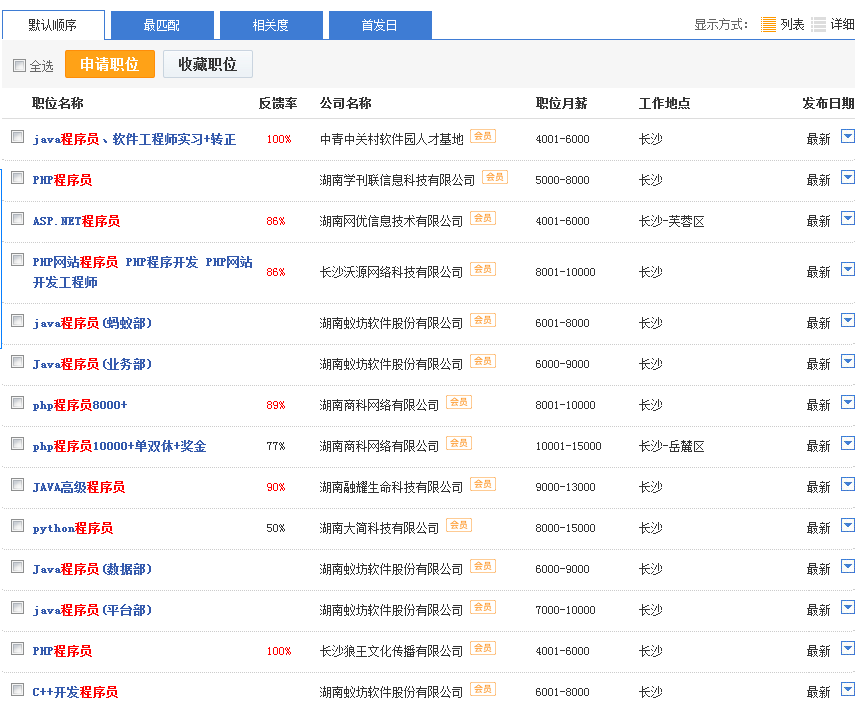Select the ASP.NET程序员 row checkbox
The height and width of the screenshot is (702, 865).
pos(18,218)
